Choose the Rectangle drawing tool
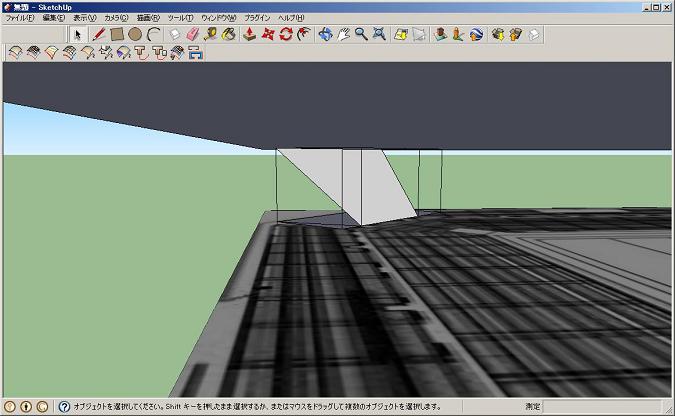The width and height of the screenshot is (675, 416). (x=116, y=35)
